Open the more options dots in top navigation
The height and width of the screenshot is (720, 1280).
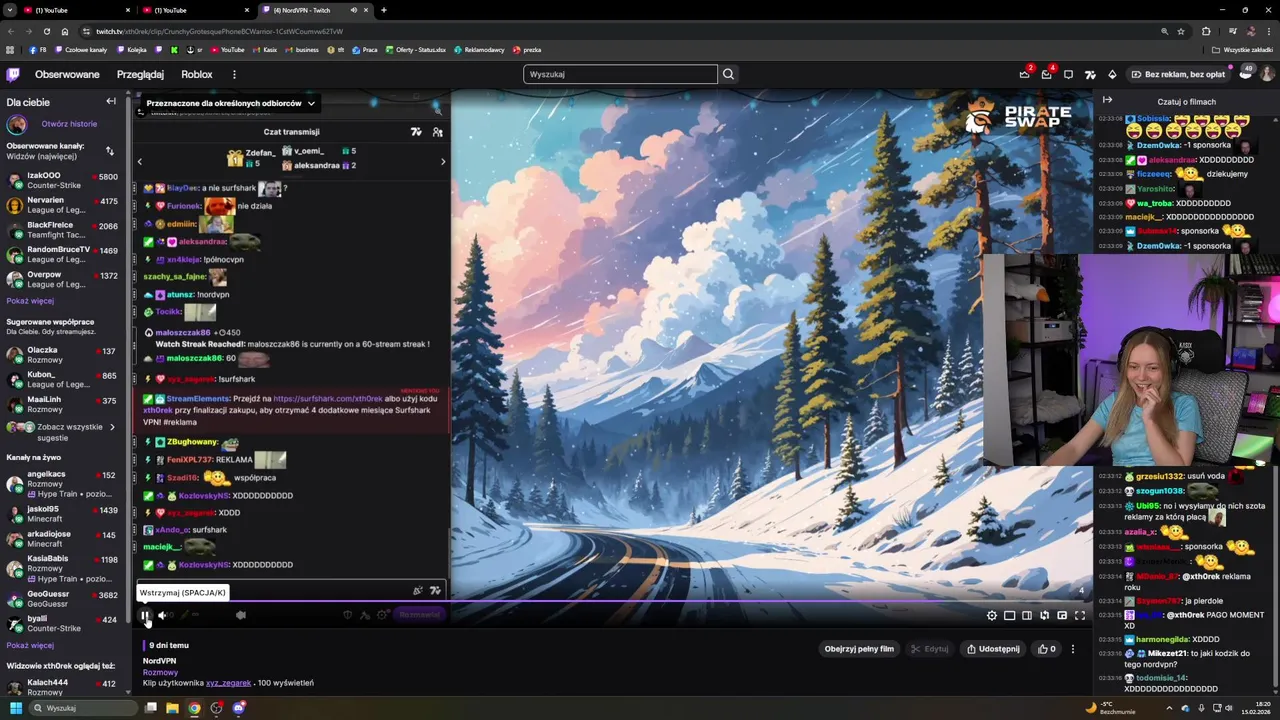tap(234, 74)
